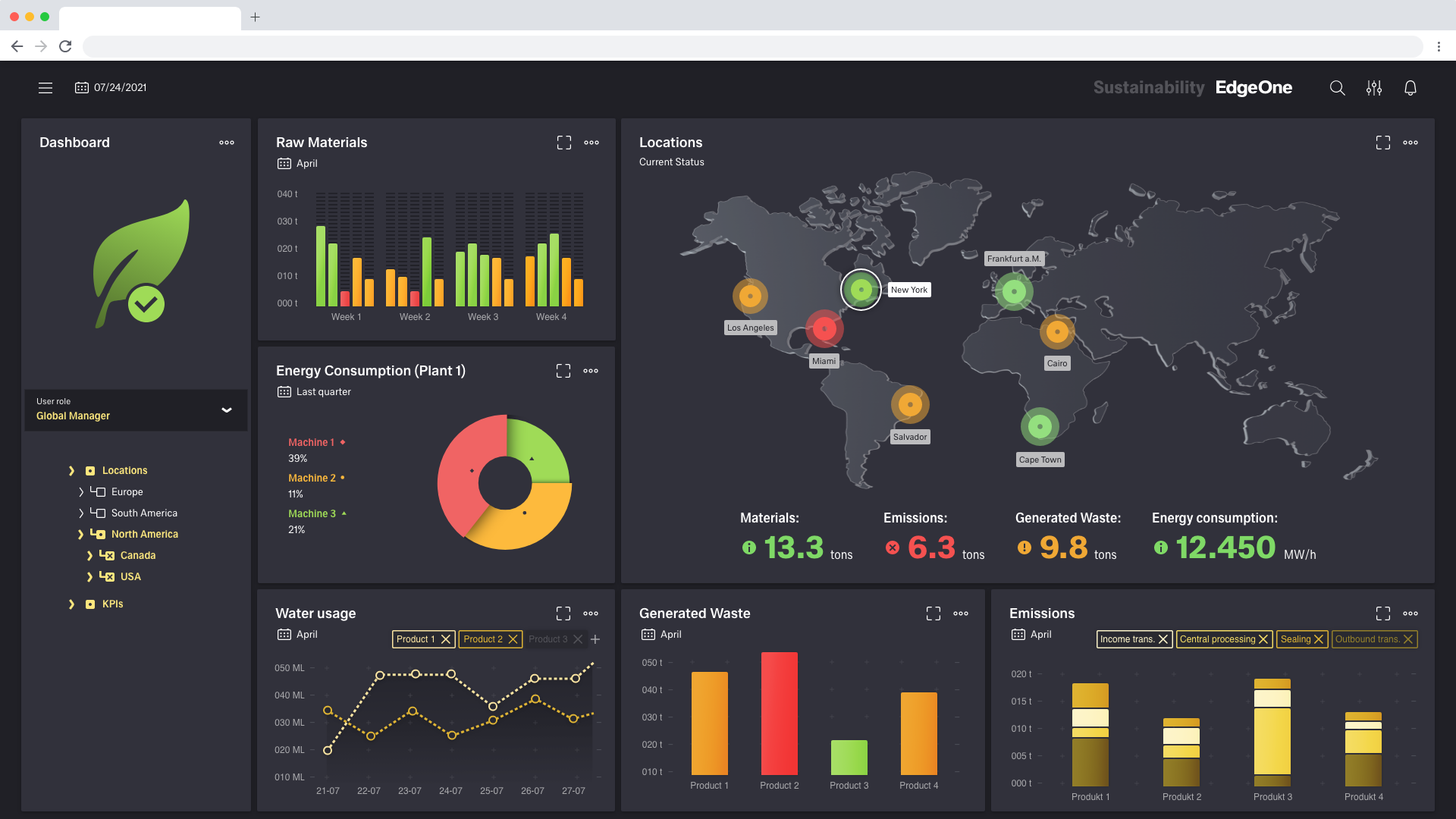The image size is (1456, 819).
Task: Add a product filter with plus icon
Action: (x=595, y=639)
